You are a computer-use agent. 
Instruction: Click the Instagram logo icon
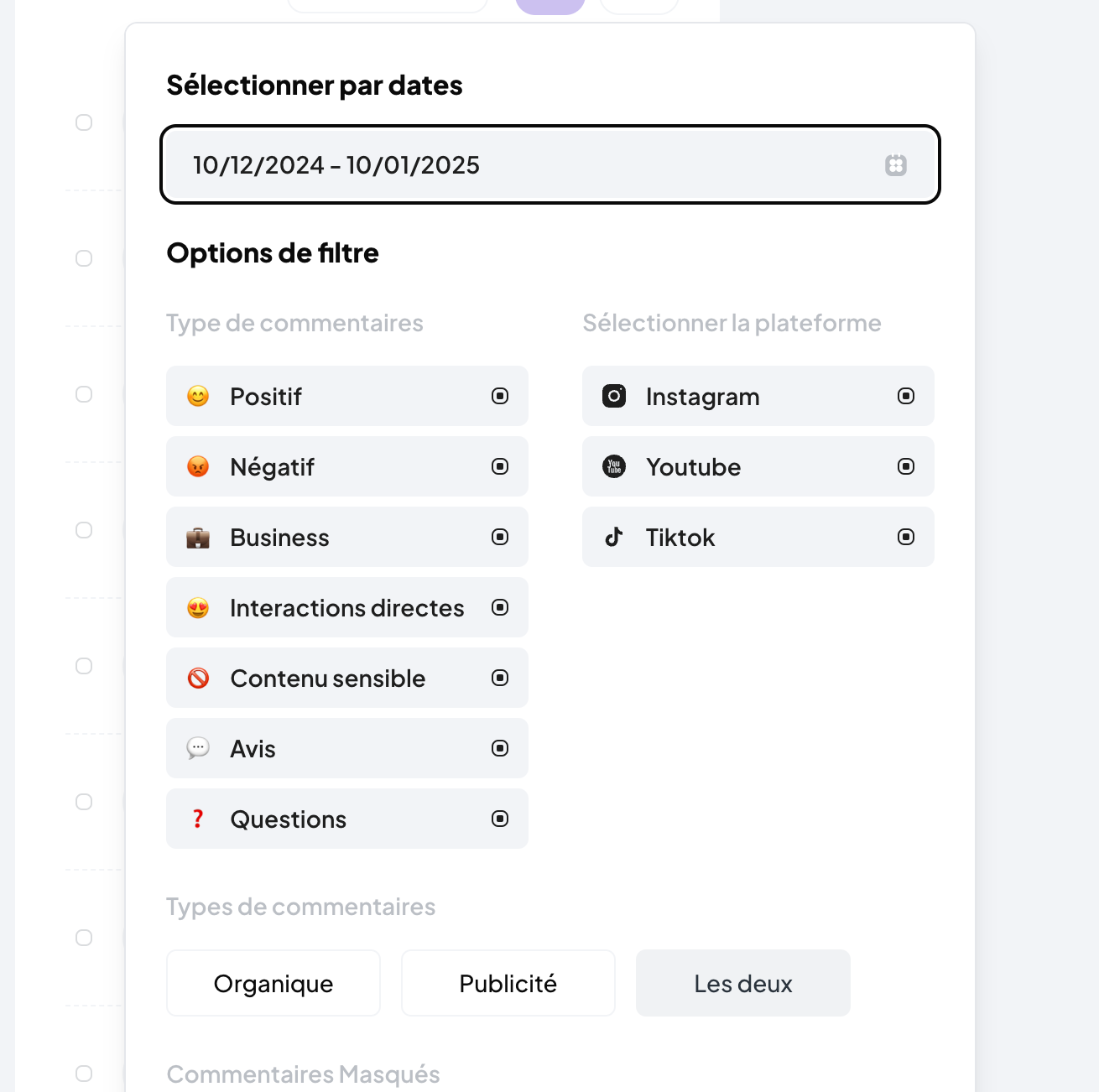coord(614,396)
